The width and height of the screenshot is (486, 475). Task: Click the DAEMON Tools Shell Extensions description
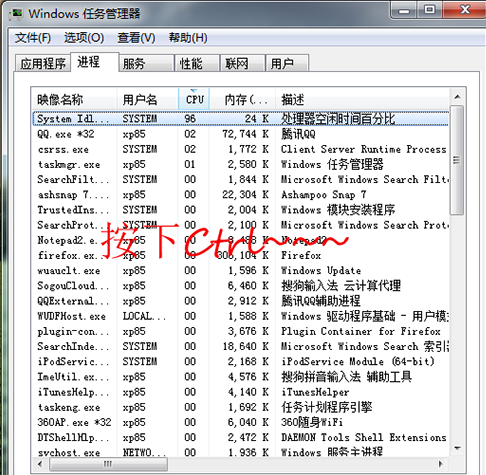364,438
